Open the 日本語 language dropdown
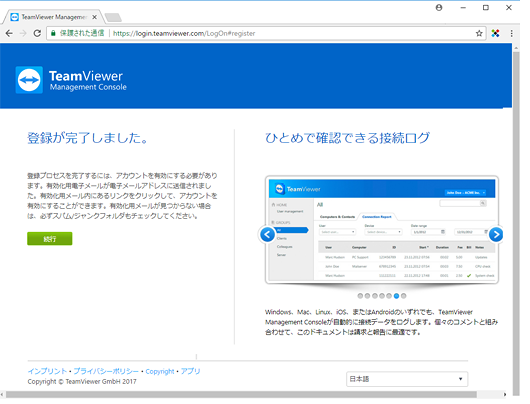530x404 pixels. coord(407,379)
